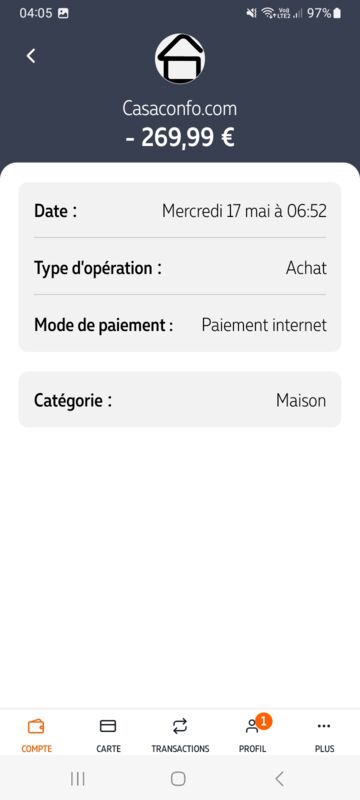Switch to the Transactions tab
360x800 pixels.
pyautogui.click(x=180, y=735)
